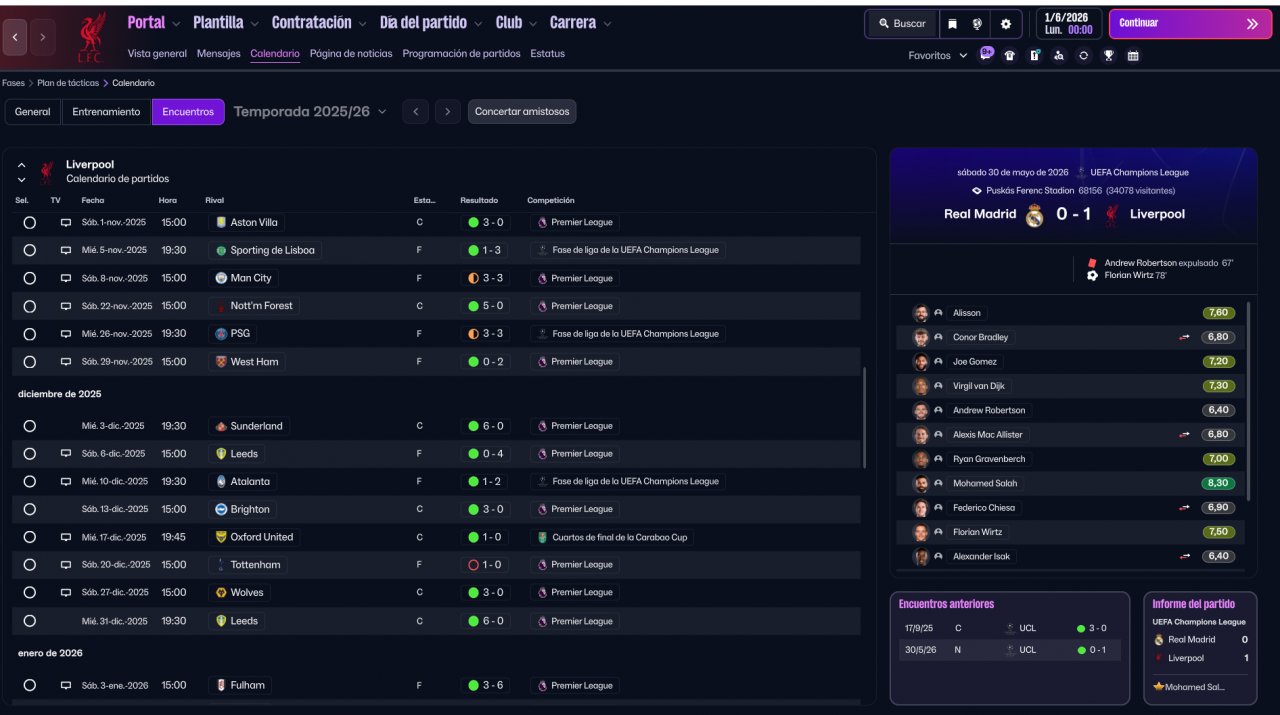Open the Favoritos dropdown

tap(937, 56)
